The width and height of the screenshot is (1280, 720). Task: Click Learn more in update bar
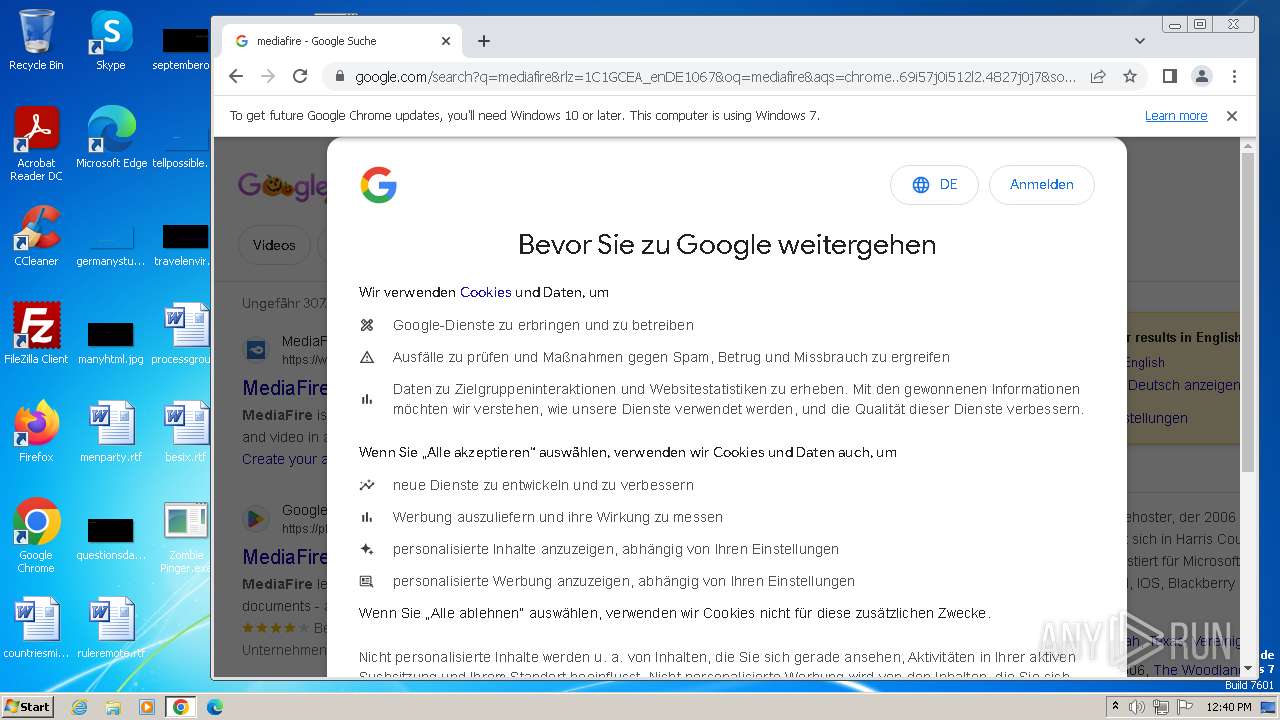(x=1176, y=116)
